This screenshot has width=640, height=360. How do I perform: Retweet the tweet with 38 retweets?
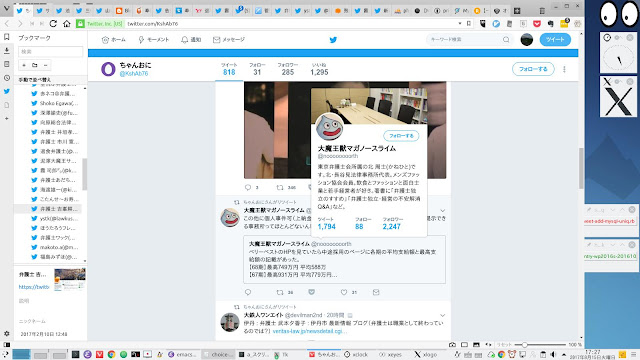[x=285, y=292]
